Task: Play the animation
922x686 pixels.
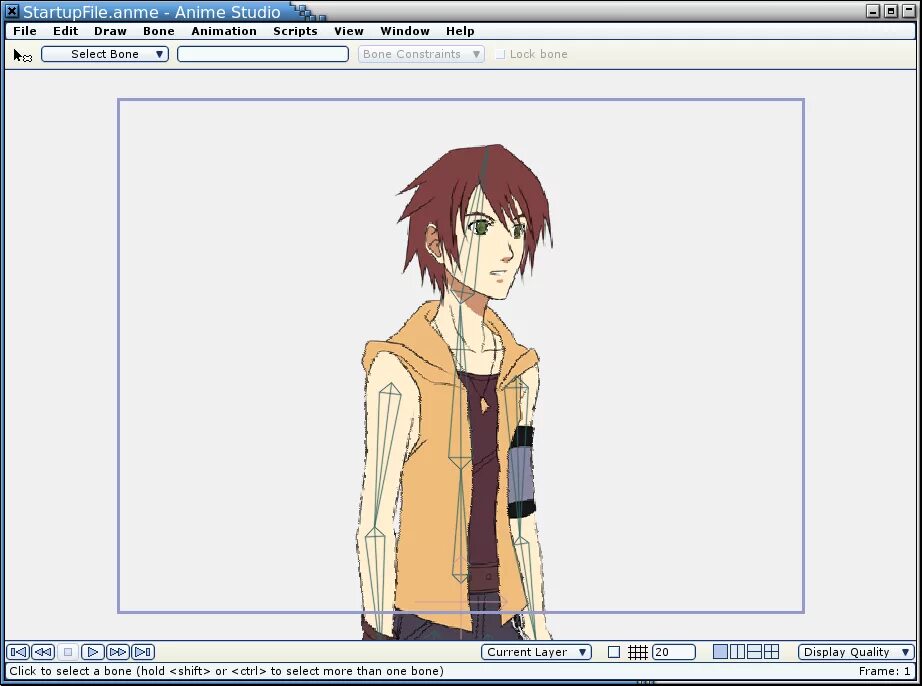Action: [92, 652]
